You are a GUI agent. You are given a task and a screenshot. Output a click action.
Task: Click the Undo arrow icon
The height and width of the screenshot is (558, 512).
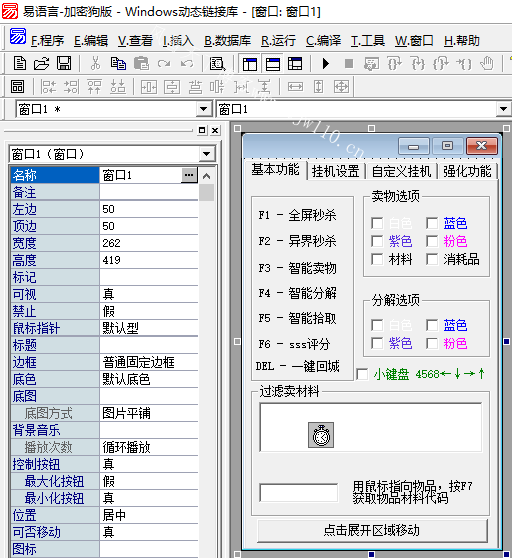pos(187,64)
